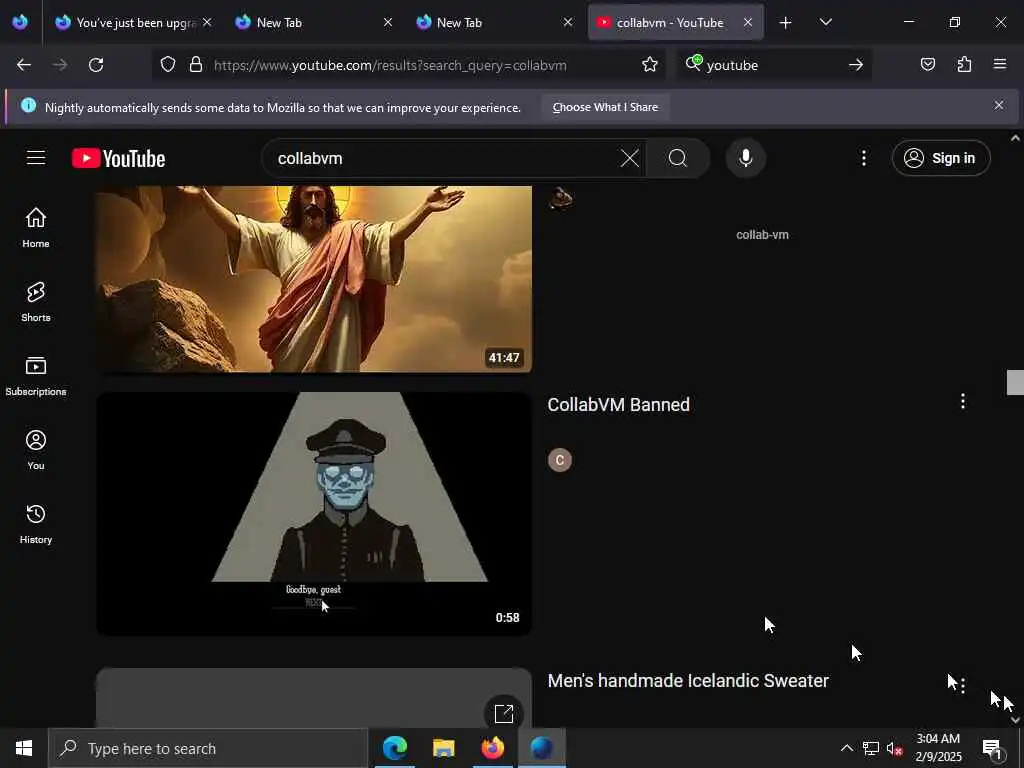Show hidden system tray icons
The height and width of the screenshot is (768, 1024).
pos(846,748)
